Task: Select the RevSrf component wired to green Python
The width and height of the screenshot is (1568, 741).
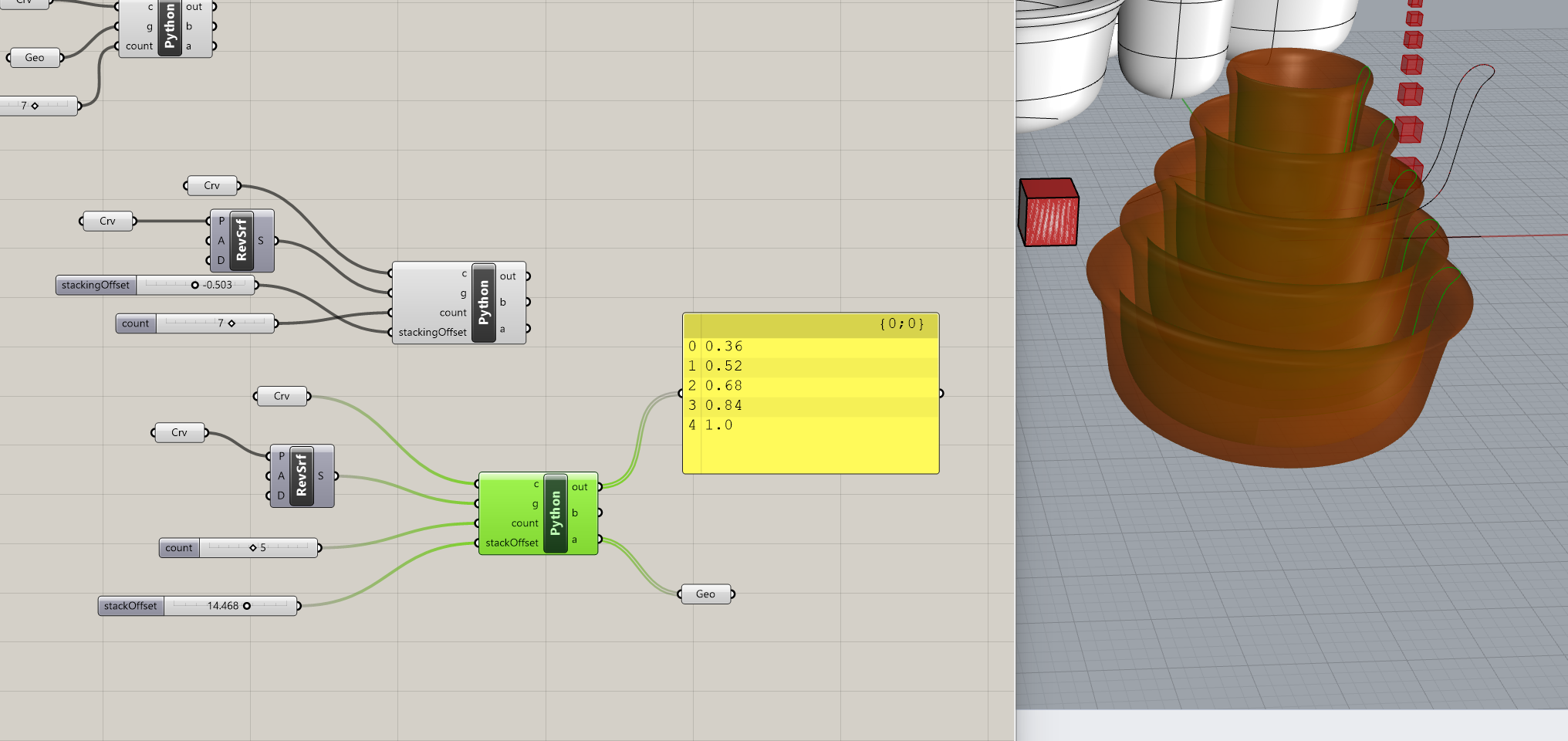Action: pyautogui.click(x=302, y=475)
